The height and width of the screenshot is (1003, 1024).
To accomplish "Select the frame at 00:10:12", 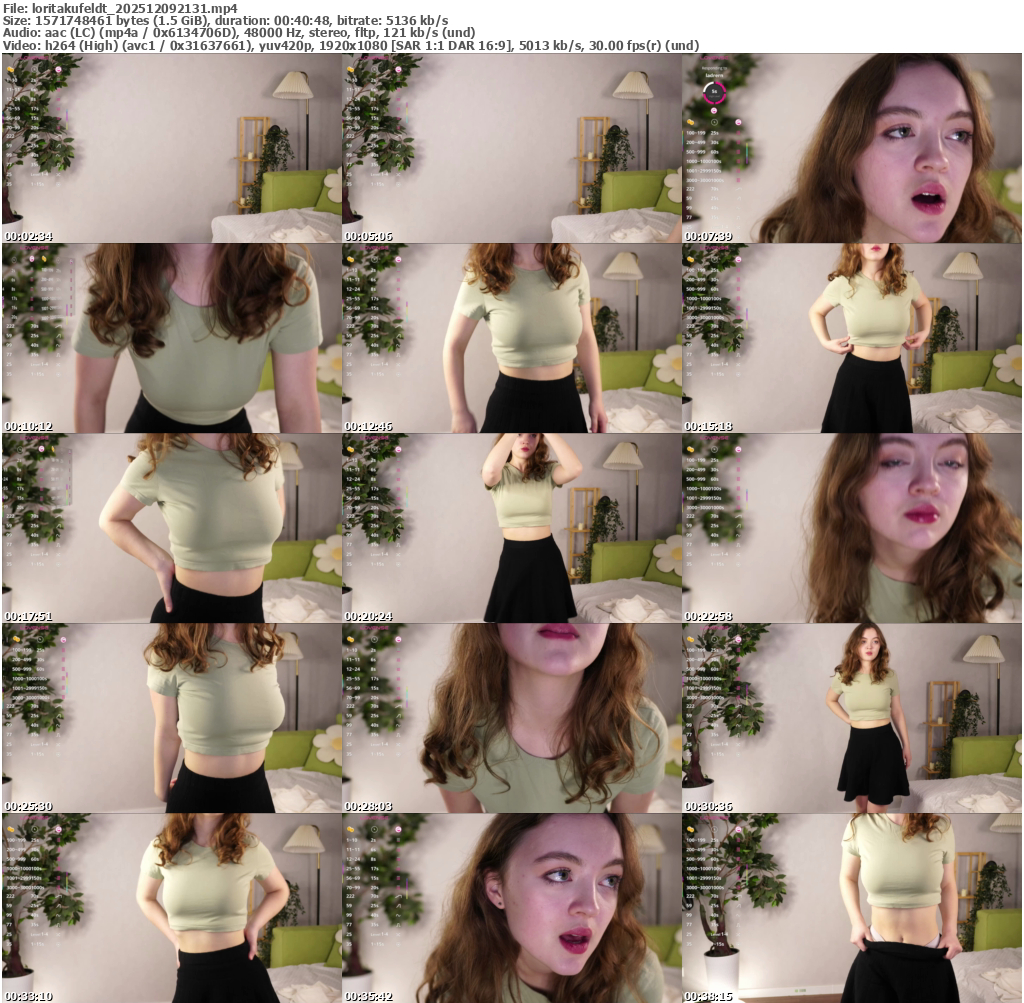I will [x=172, y=338].
